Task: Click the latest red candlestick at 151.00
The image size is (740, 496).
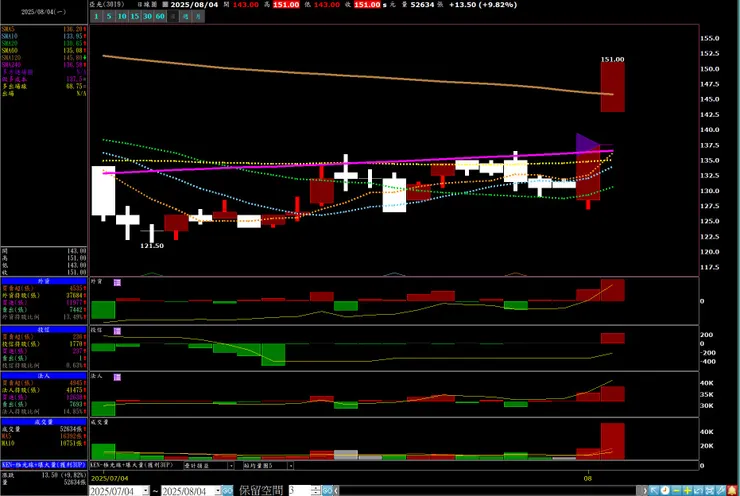Action: pyautogui.click(x=613, y=87)
